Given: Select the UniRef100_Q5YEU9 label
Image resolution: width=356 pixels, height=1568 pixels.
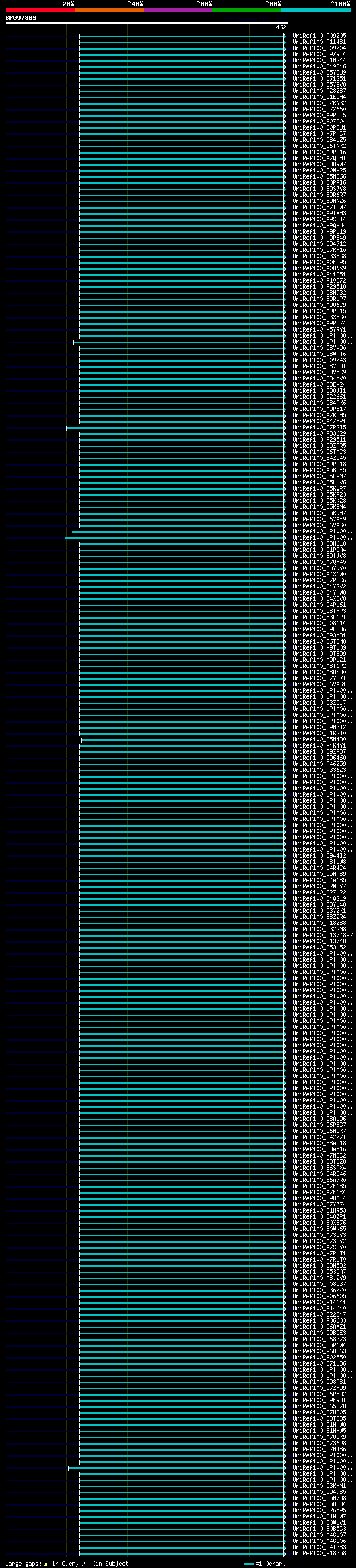Looking at the screenshot, I should (x=319, y=72).
